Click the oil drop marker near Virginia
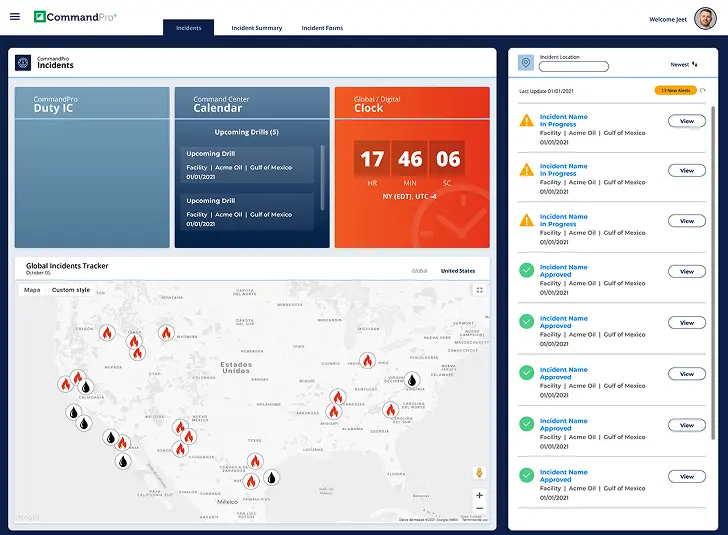This screenshot has height=535, width=728. (411, 380)
